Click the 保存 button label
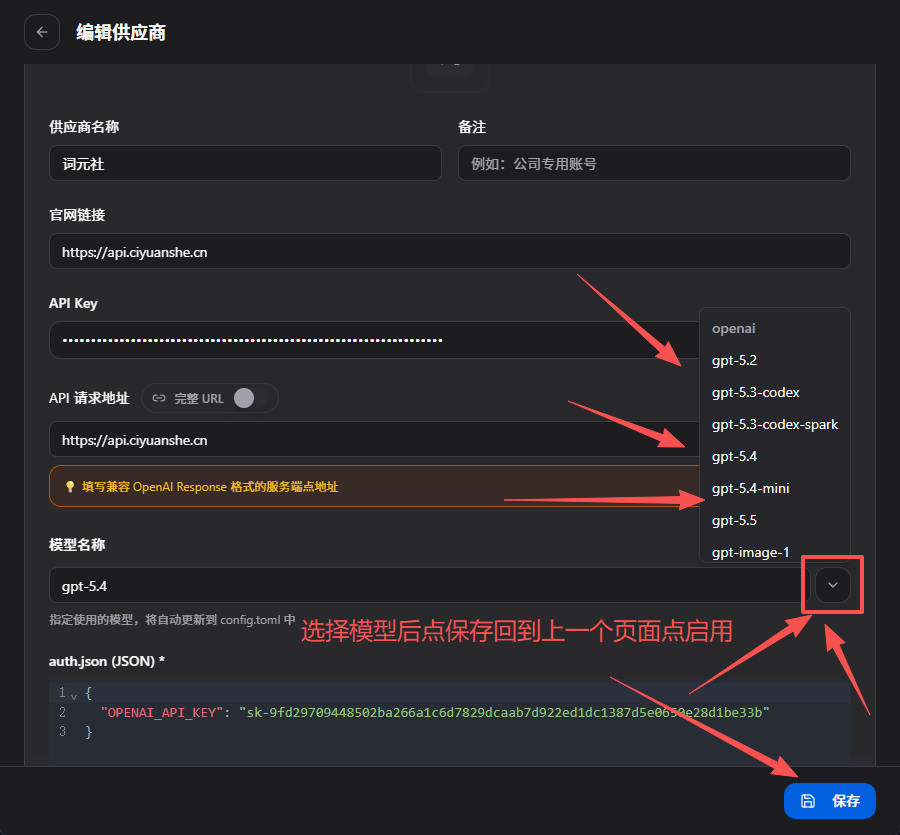Viewport: 900px width, 835px height. [846, 801]
